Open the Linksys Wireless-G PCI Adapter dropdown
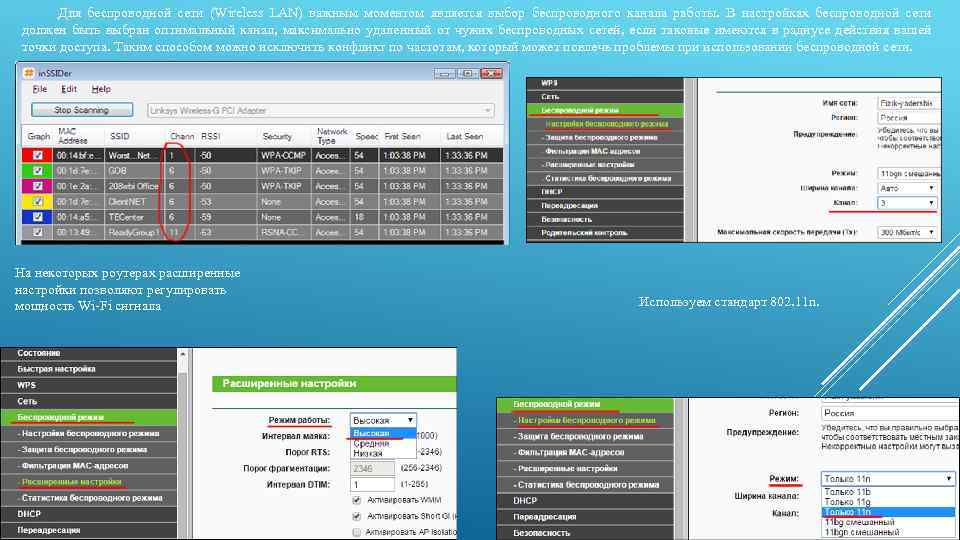The width and height of the screenshot is (960, 540). click(320, 111)
